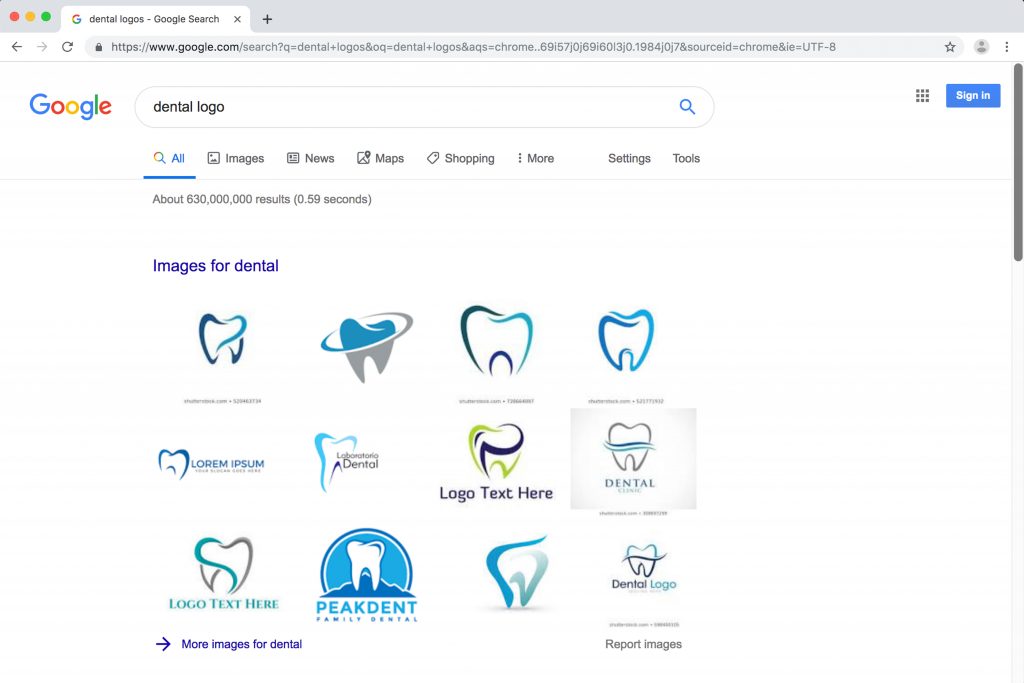Image resolution: width=1024 pixels, height=683 pixels.
Task: Expand the More search options menu
Action: click(x=536, y=158)
